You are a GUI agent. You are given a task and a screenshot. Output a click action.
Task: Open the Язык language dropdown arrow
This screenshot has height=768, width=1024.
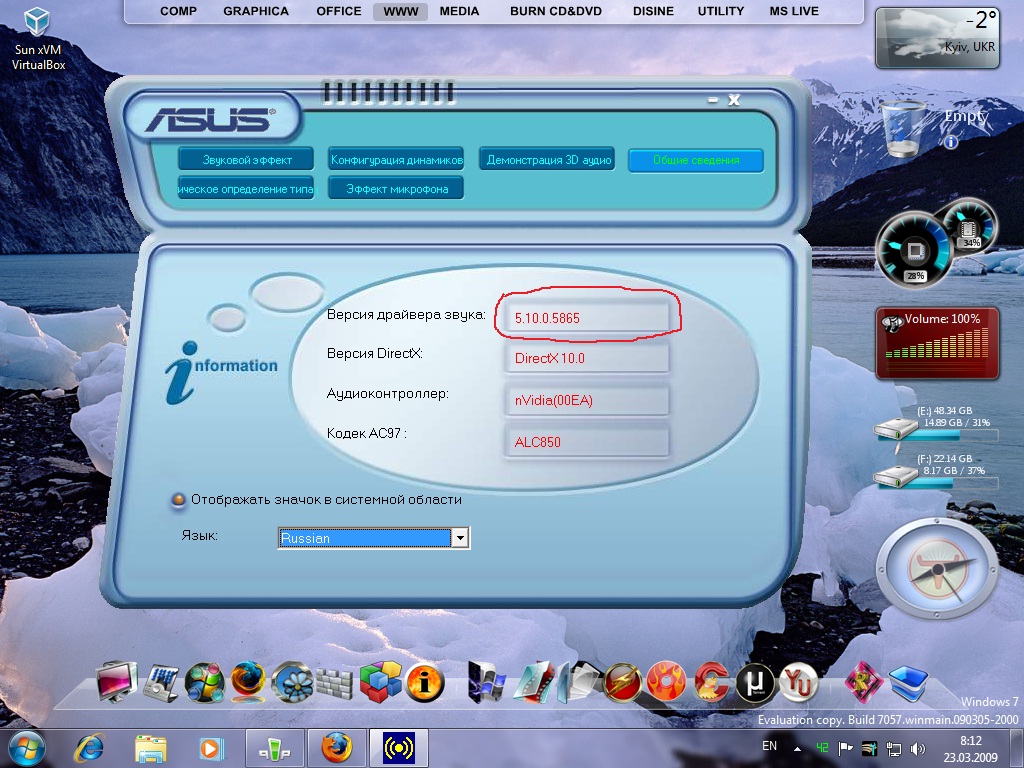460,537
